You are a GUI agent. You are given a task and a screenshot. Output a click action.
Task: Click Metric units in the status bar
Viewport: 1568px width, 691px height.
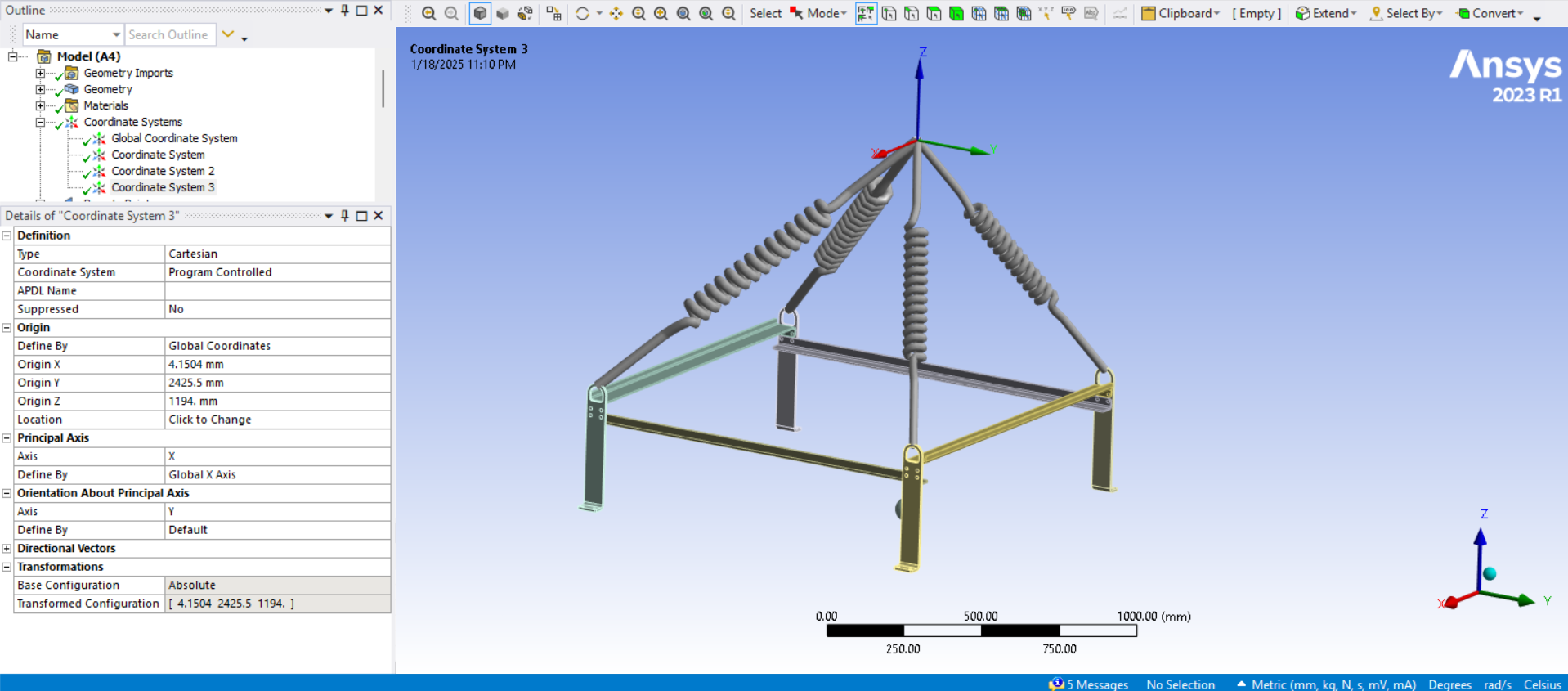click(1333, 684)
